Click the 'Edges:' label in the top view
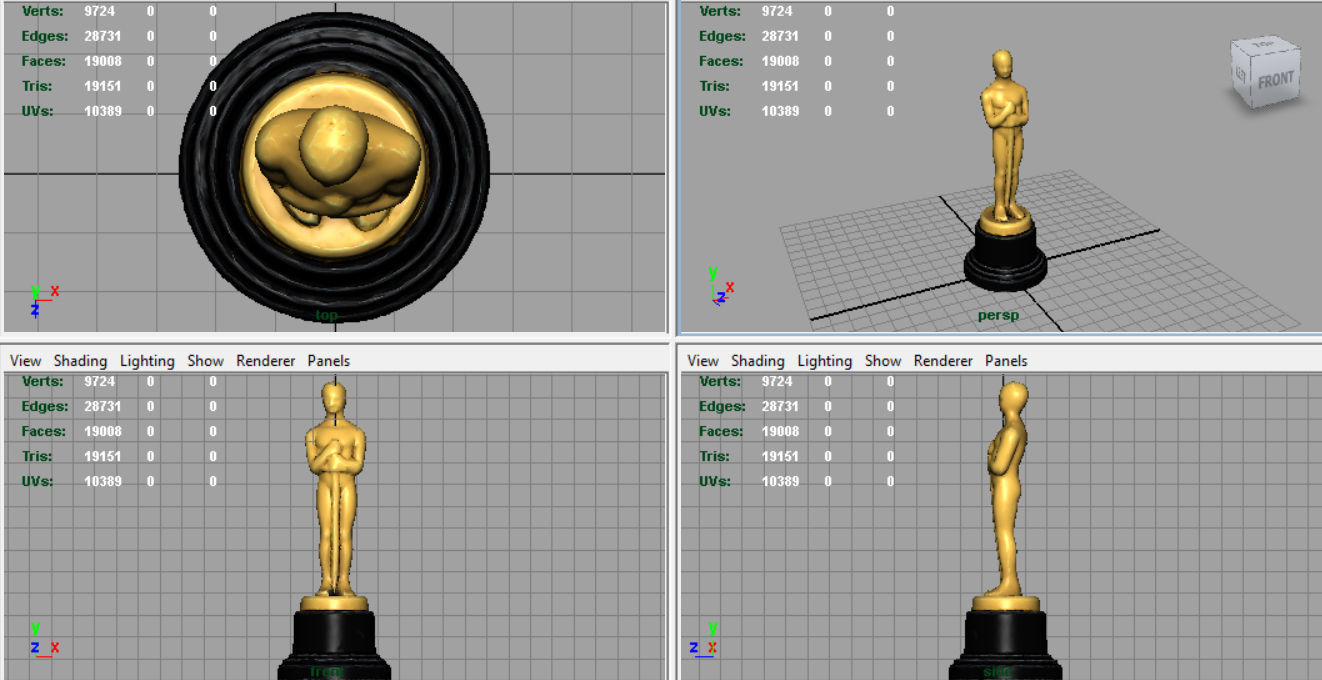Screen dimensions: 1322x680 coord(45,36)
